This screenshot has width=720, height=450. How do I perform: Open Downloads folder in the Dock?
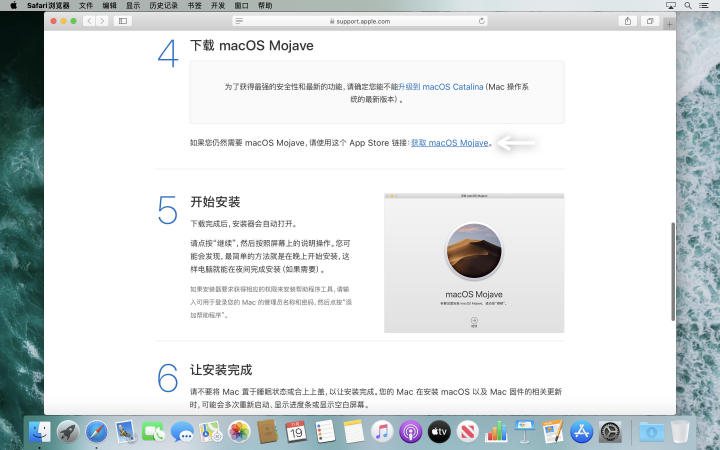[652, 432]
